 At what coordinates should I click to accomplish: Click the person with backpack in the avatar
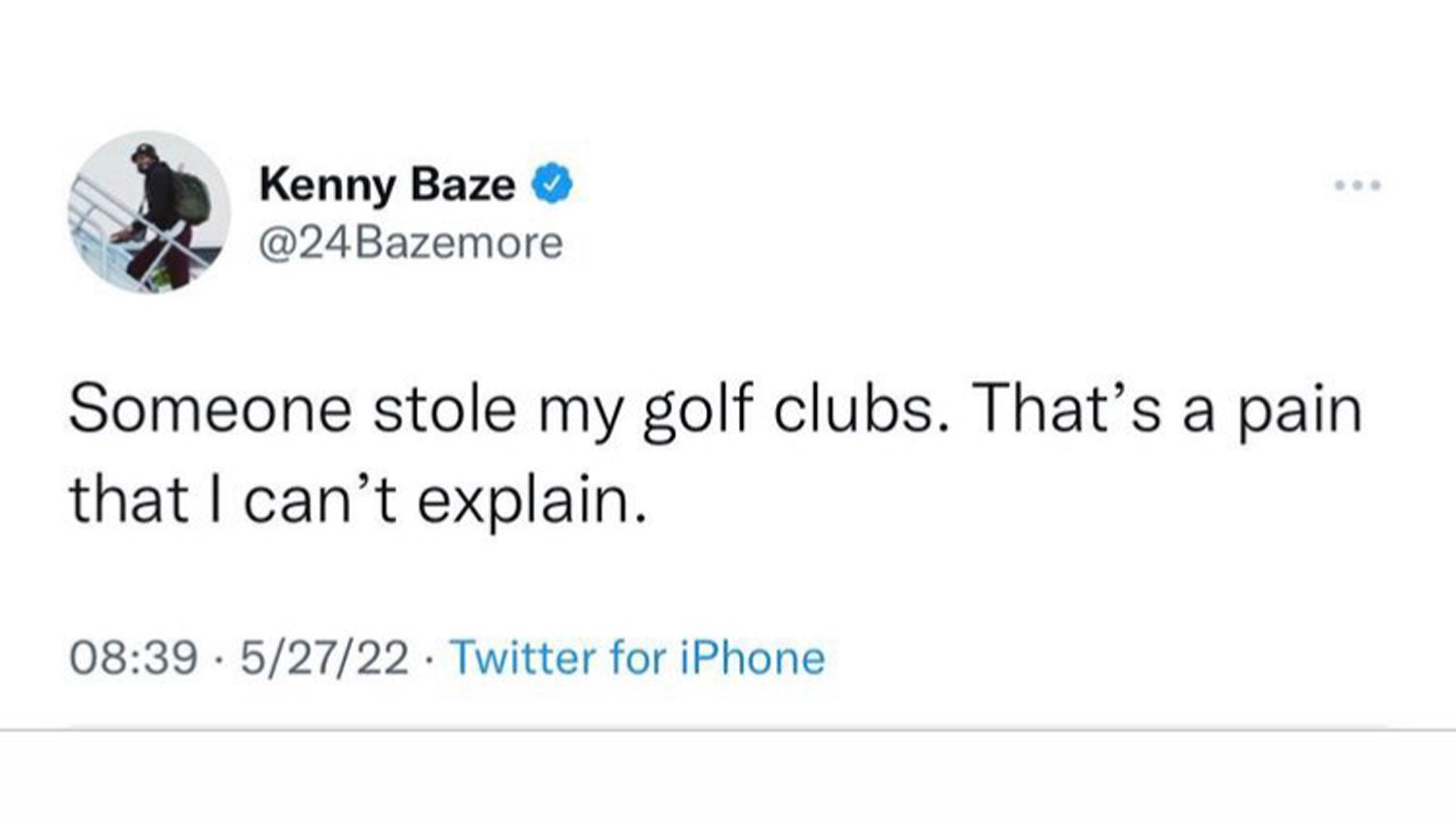tap(161, 212)
